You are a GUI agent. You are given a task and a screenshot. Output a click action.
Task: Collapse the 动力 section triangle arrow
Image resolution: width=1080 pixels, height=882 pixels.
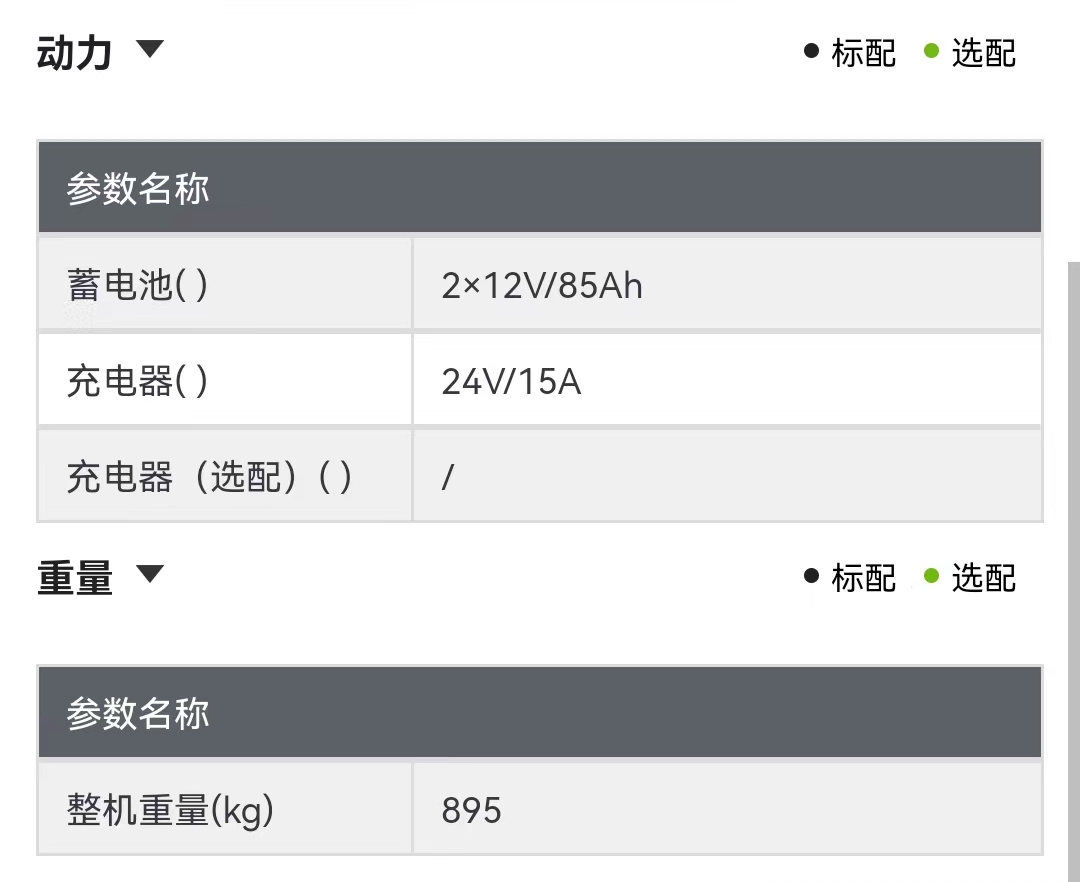pyautogui.click(x=149, y=49)
